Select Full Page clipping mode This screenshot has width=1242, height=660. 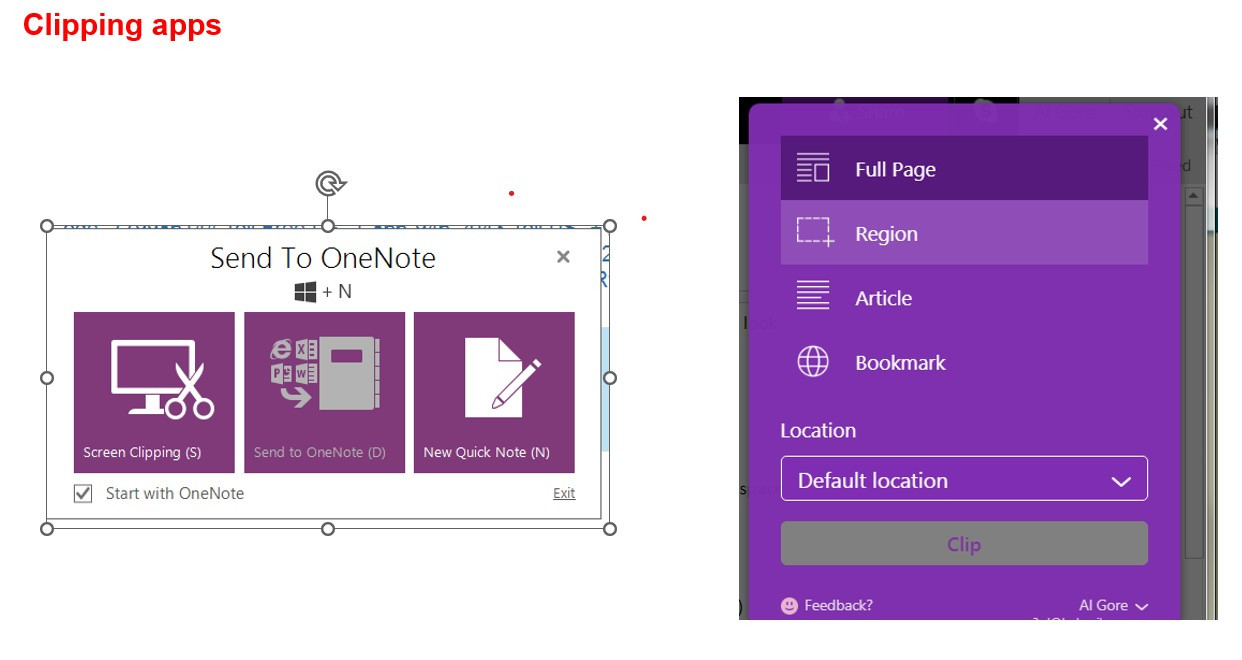click(963, 169)
